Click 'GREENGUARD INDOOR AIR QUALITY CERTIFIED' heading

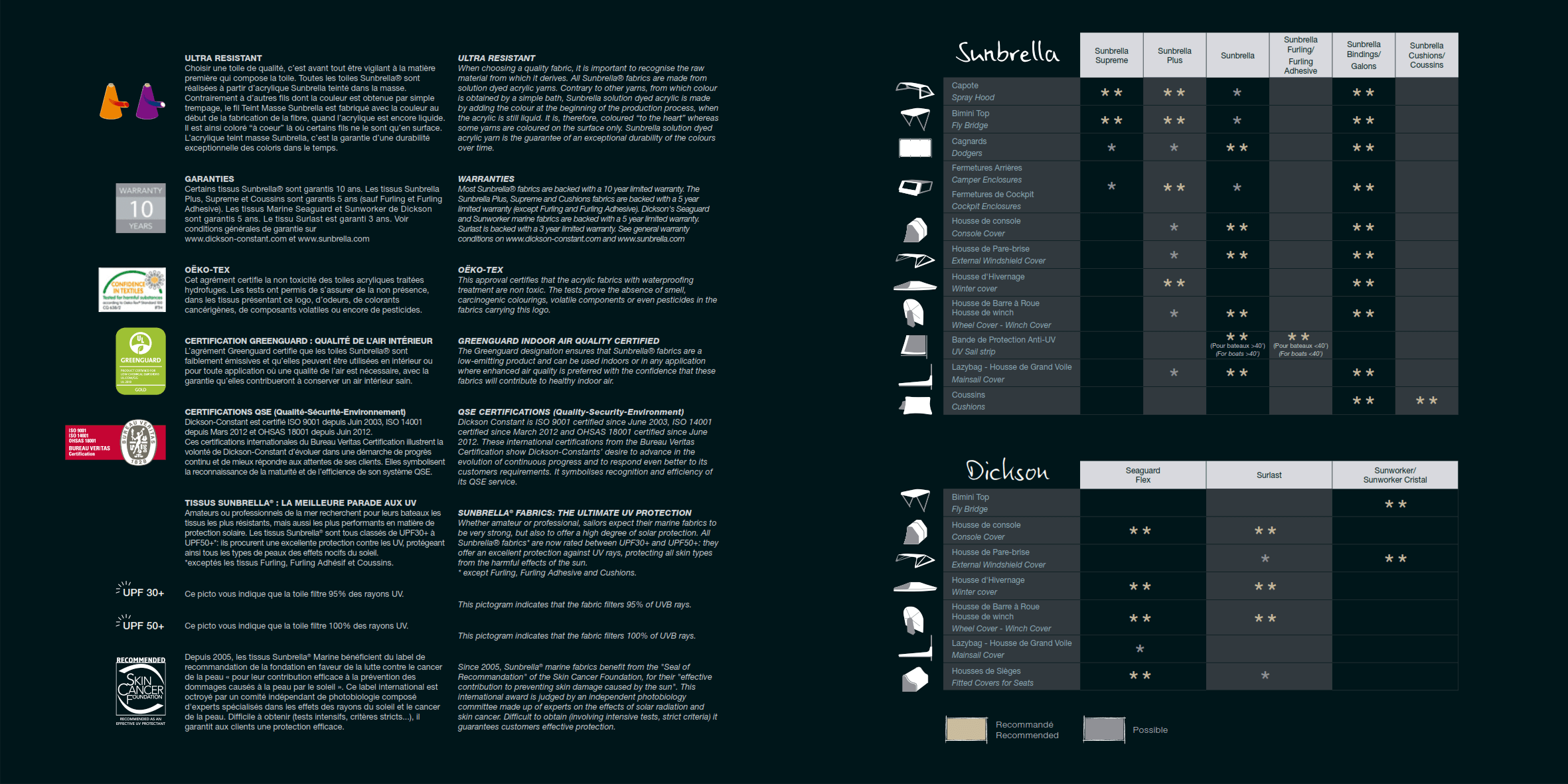click(x=558, y=341)
